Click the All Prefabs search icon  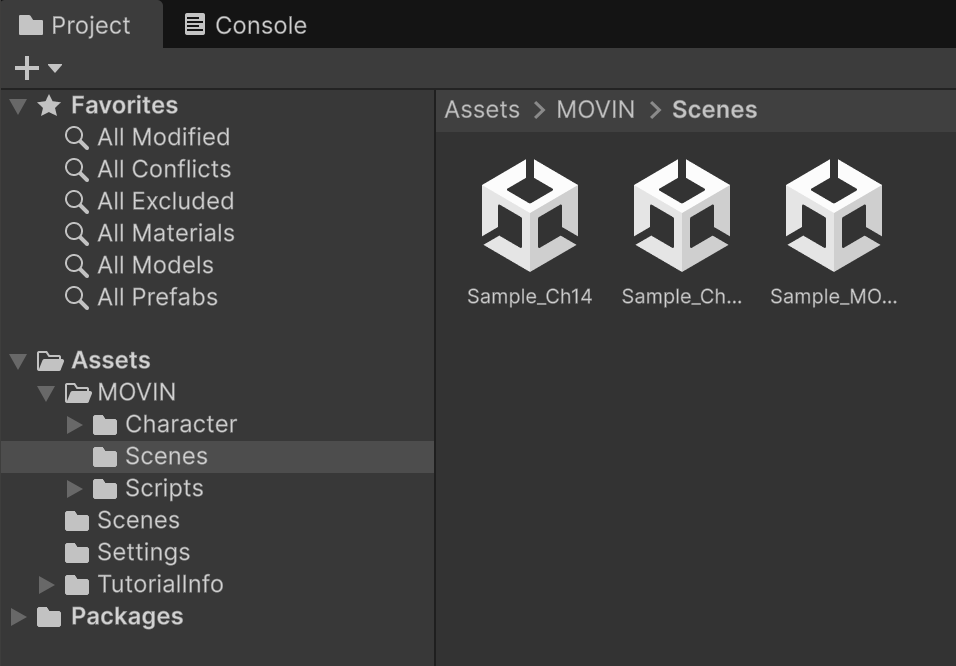(x=76, y=297)
